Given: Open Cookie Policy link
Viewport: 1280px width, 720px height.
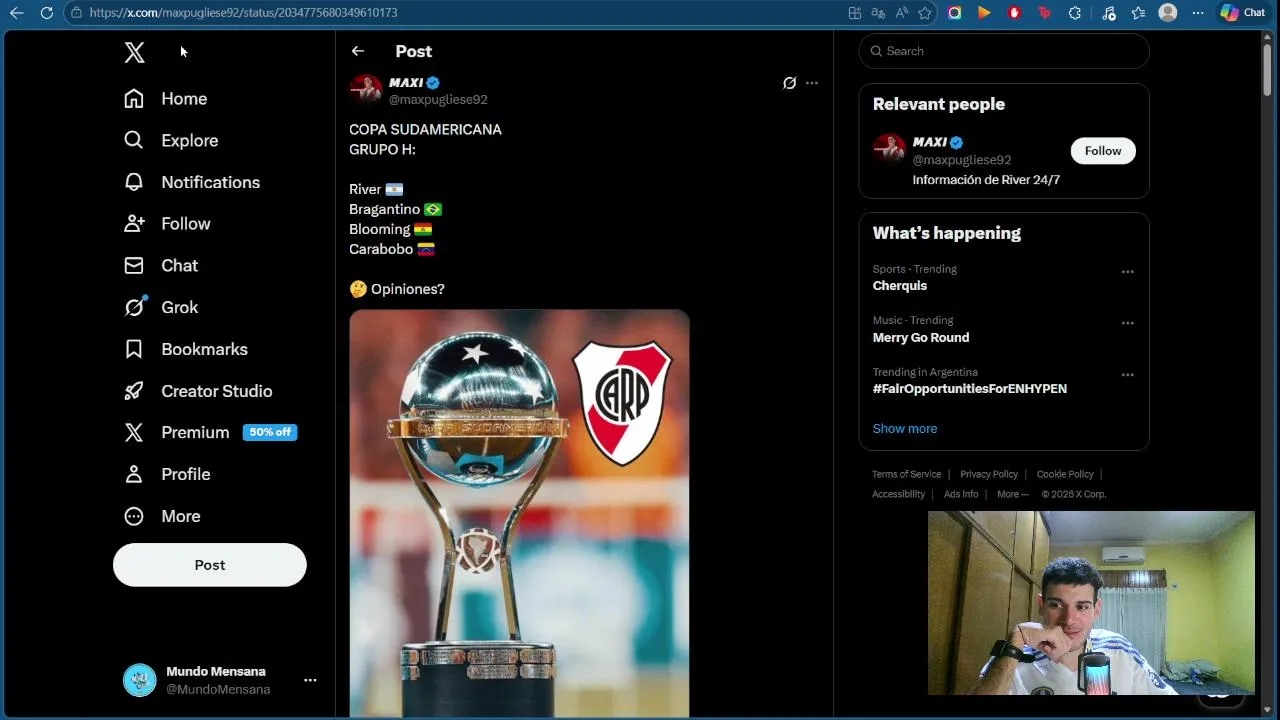Looking at the screenshot, I should (1065, 474).
